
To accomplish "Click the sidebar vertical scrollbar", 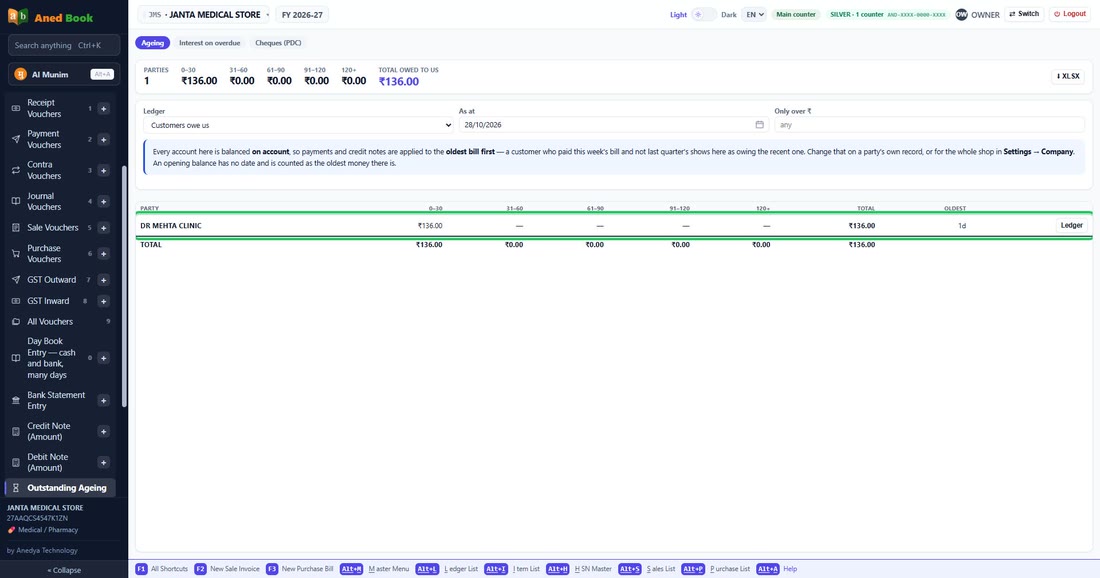I will [x=124, y=286].
